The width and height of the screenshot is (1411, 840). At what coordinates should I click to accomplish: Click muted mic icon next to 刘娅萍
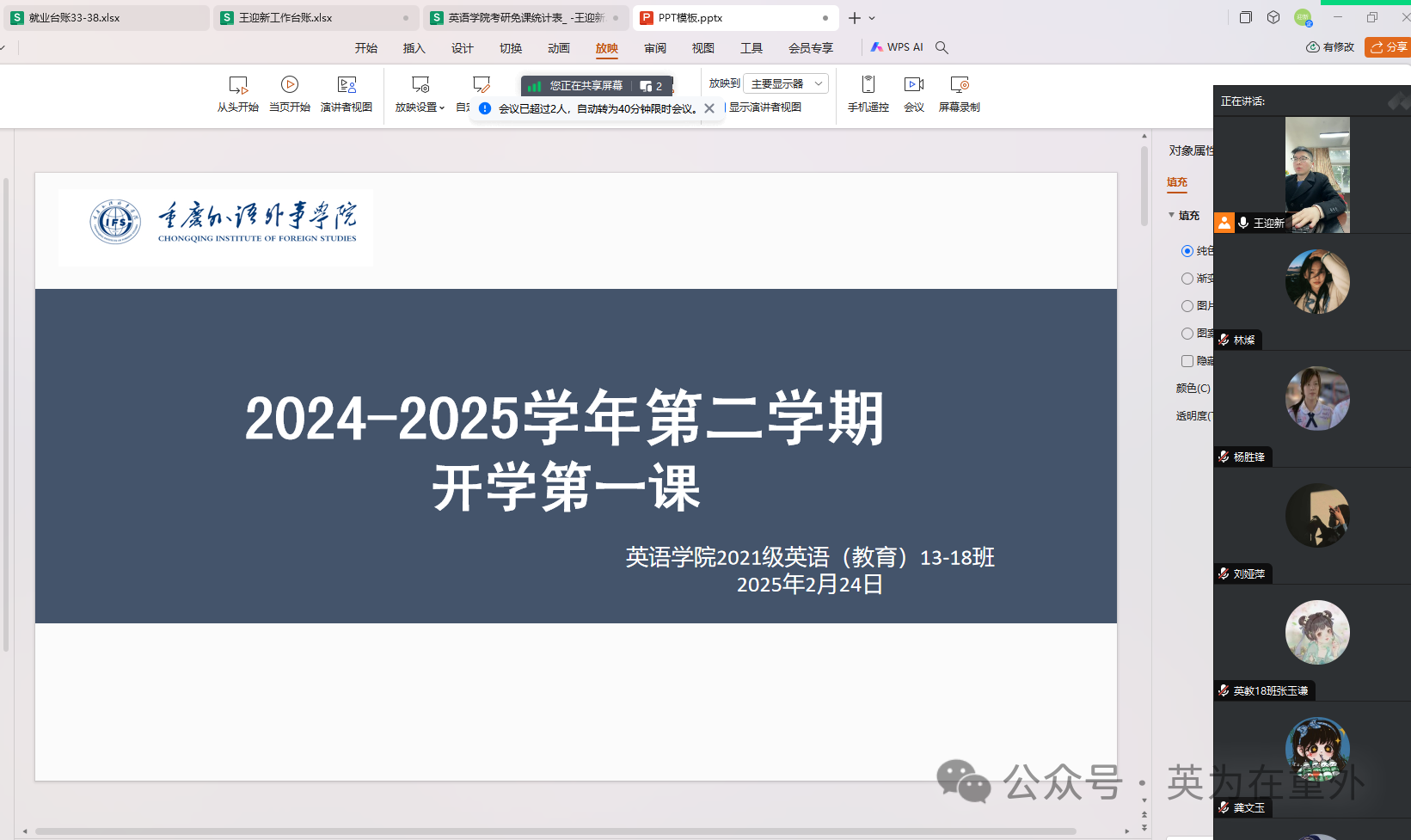point(1224,573)
